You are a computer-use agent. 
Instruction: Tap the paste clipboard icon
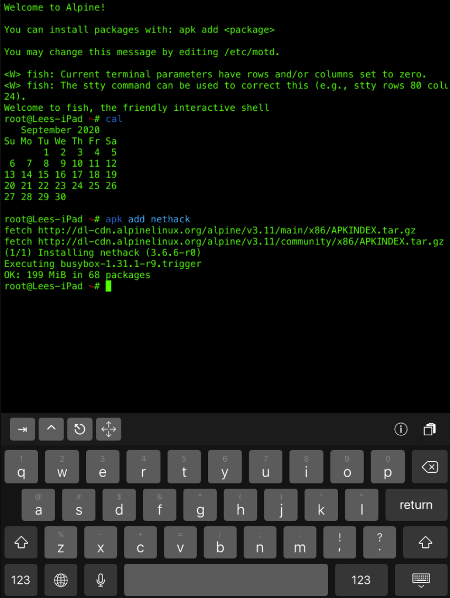(x=430, y=429)
